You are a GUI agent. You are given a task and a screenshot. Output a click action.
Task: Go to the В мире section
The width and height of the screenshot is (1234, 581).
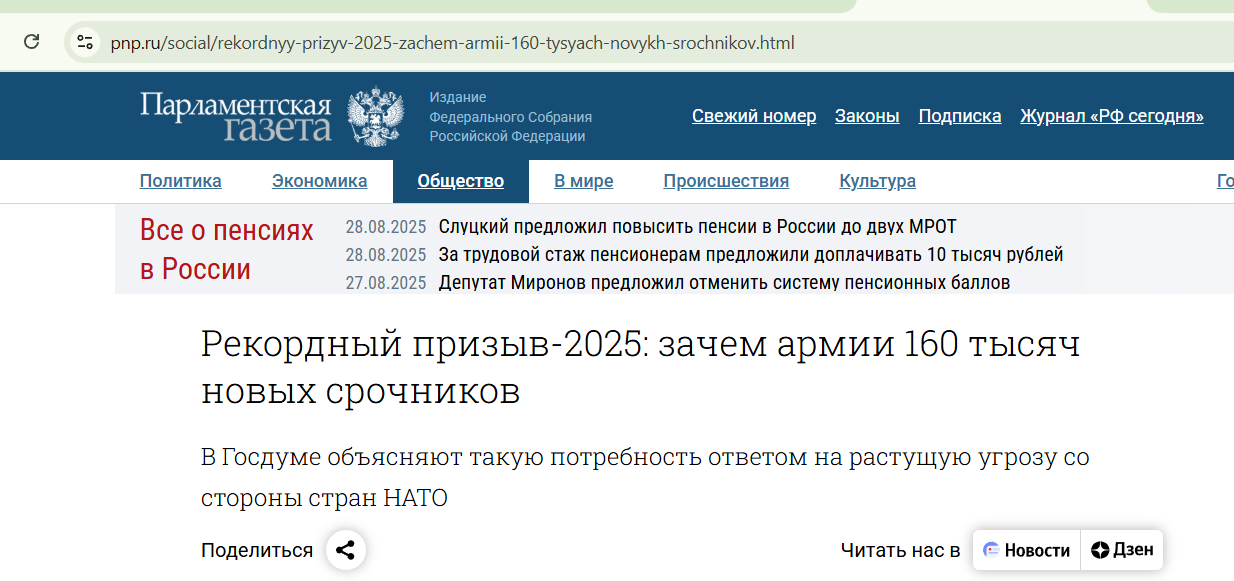pos(584,181)
